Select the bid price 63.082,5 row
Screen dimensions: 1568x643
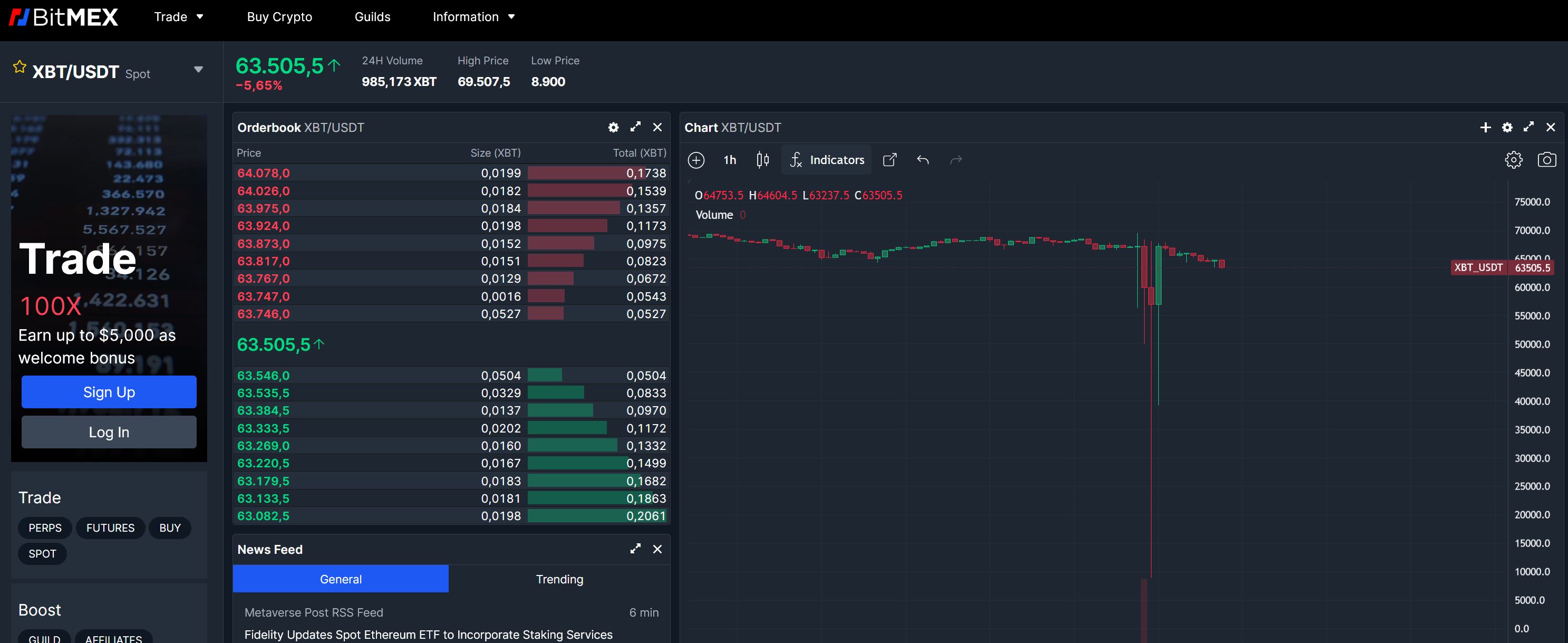point(451,516)
